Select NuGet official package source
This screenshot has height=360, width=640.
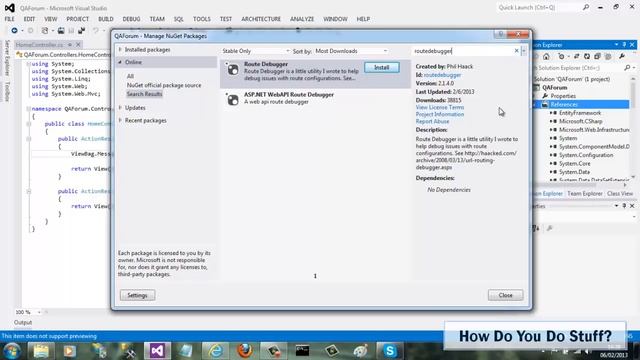(164, 85)
